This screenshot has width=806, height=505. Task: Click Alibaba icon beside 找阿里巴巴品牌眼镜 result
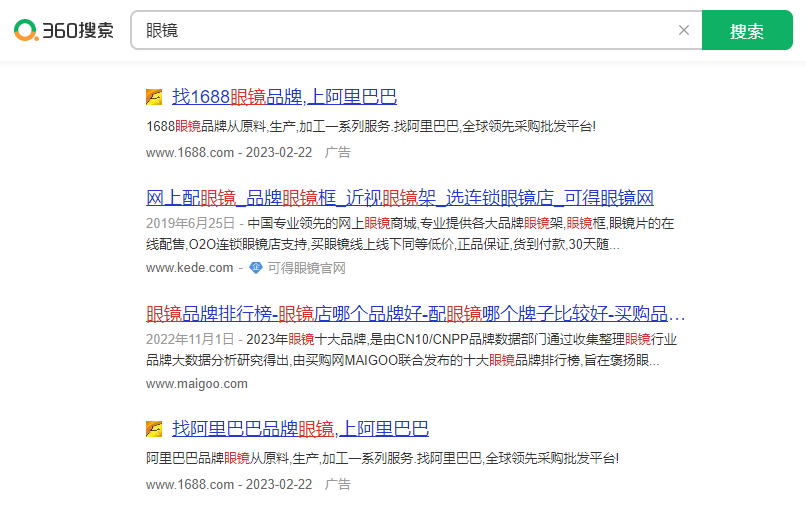(154, 428)
